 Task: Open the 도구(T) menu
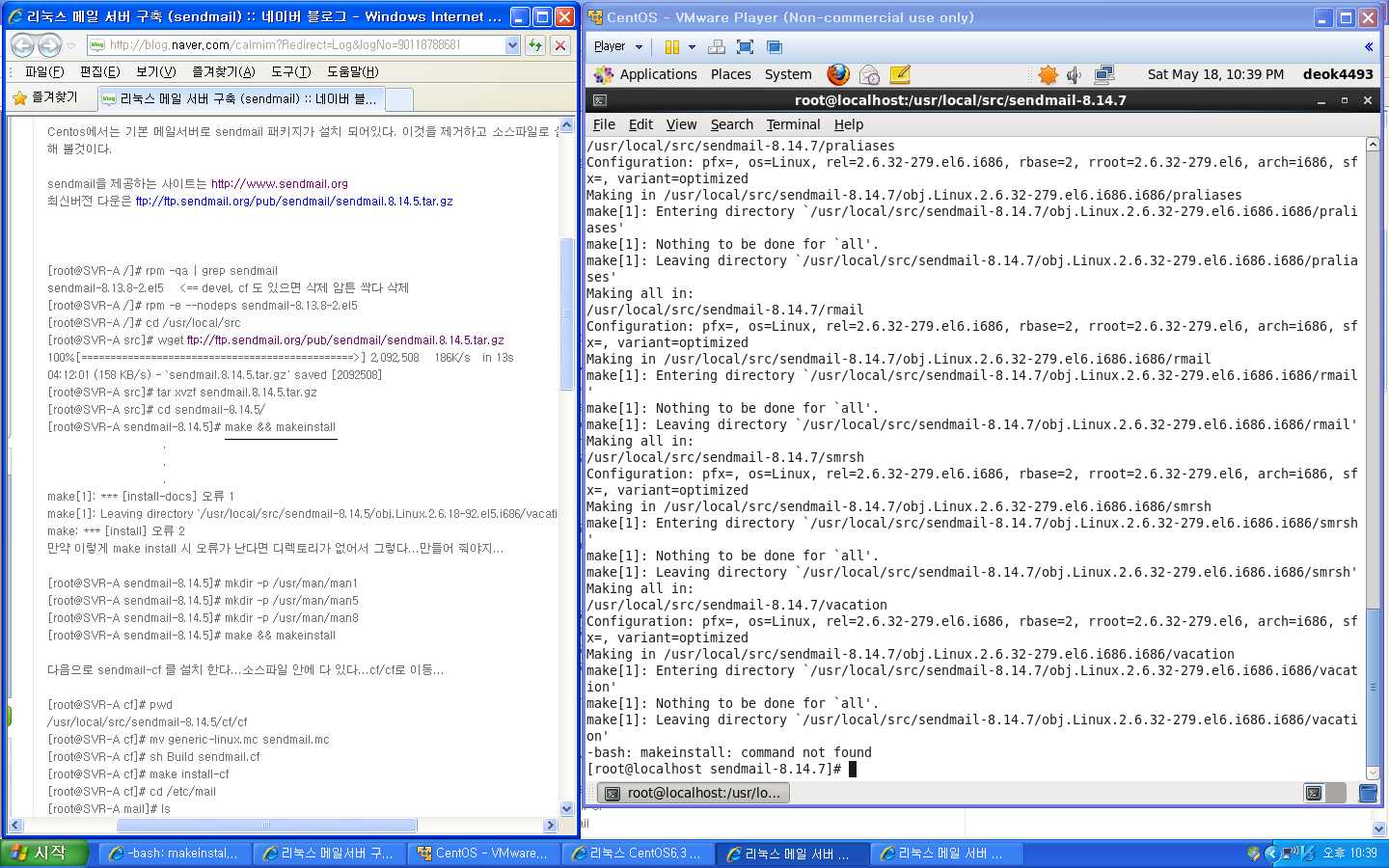click(x=290, y=71)
